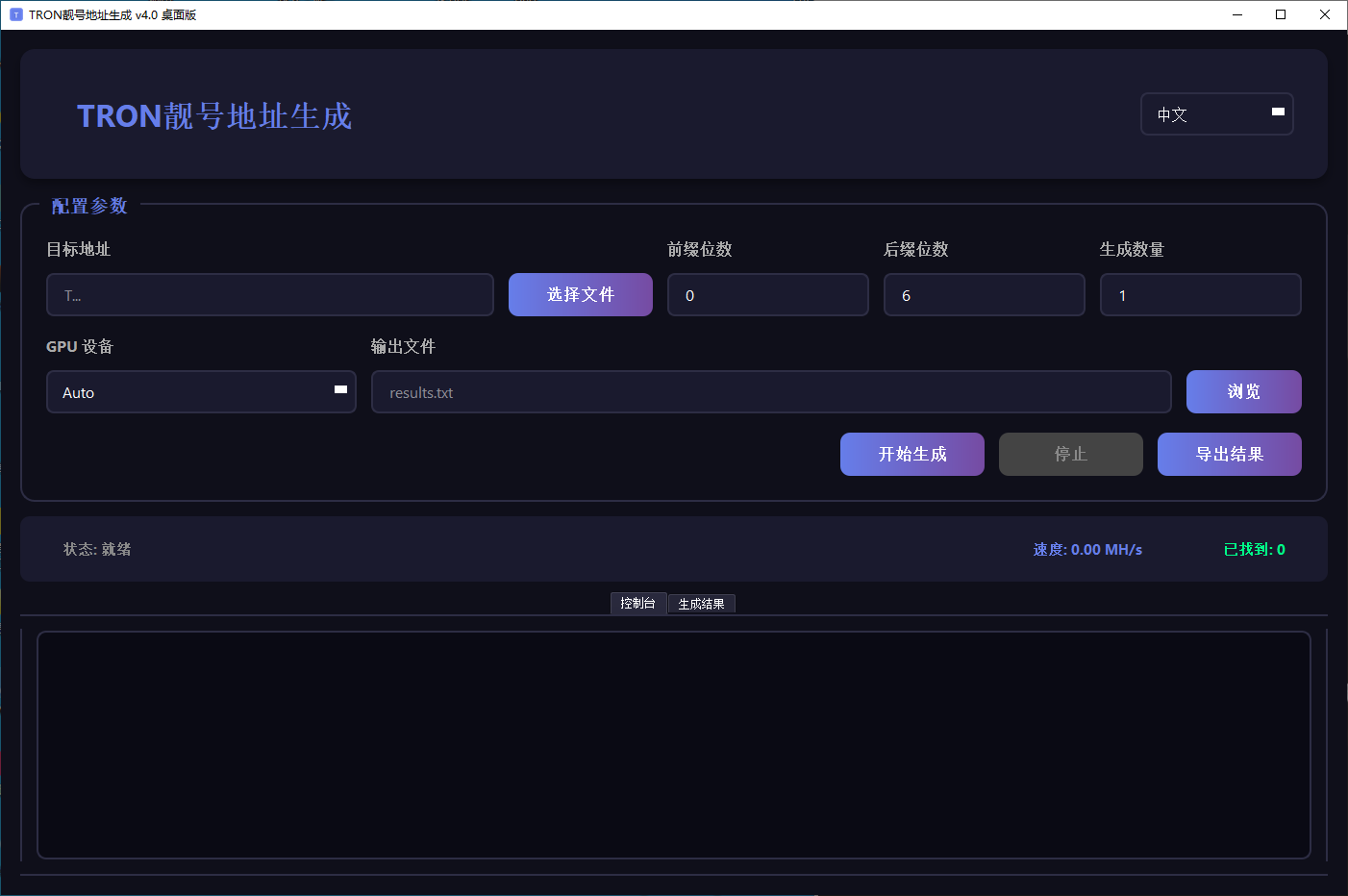
Task: Select the 状态: 就绪 status text
Action: (97, 550)
